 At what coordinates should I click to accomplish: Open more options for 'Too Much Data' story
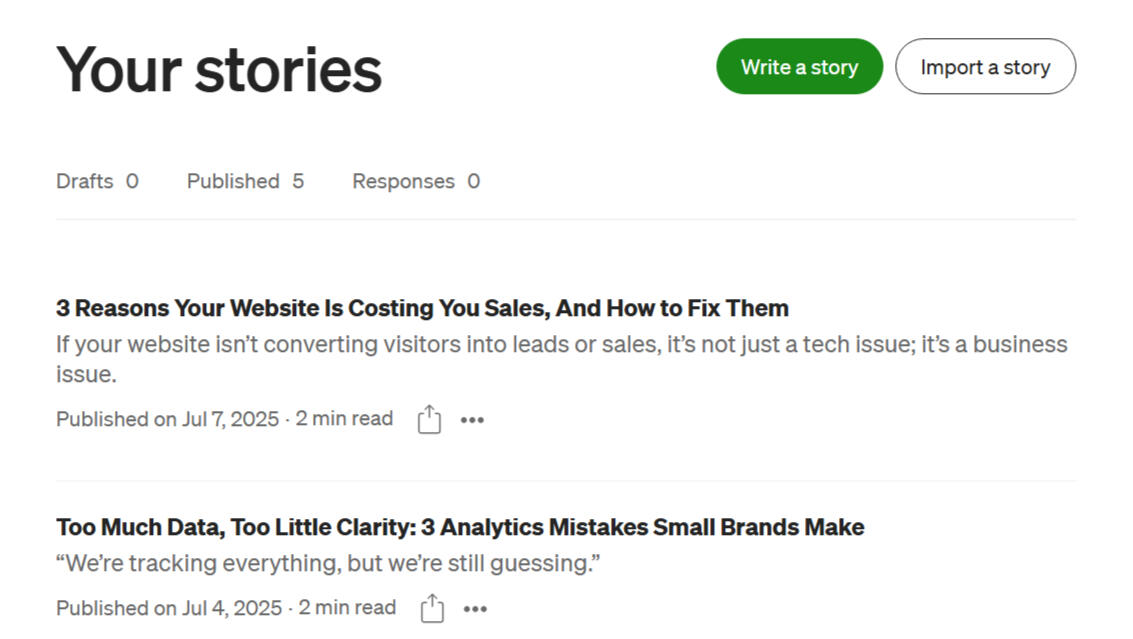[475, 609]
